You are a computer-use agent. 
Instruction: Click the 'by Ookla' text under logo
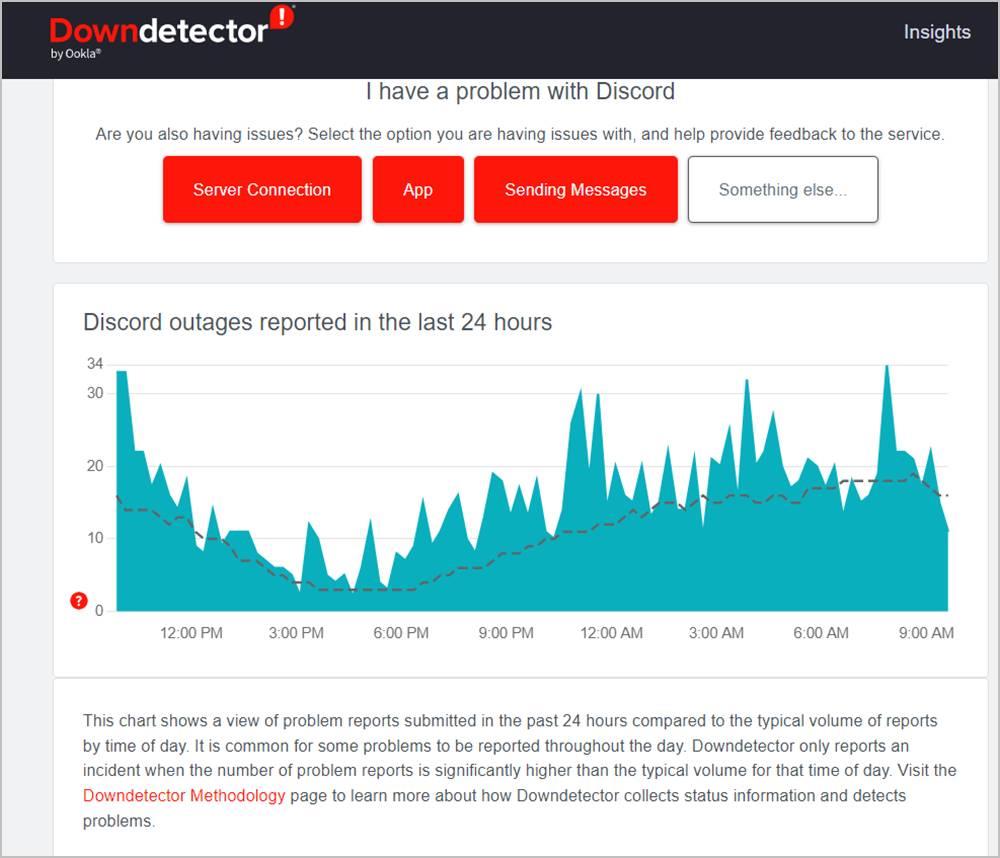75,54
